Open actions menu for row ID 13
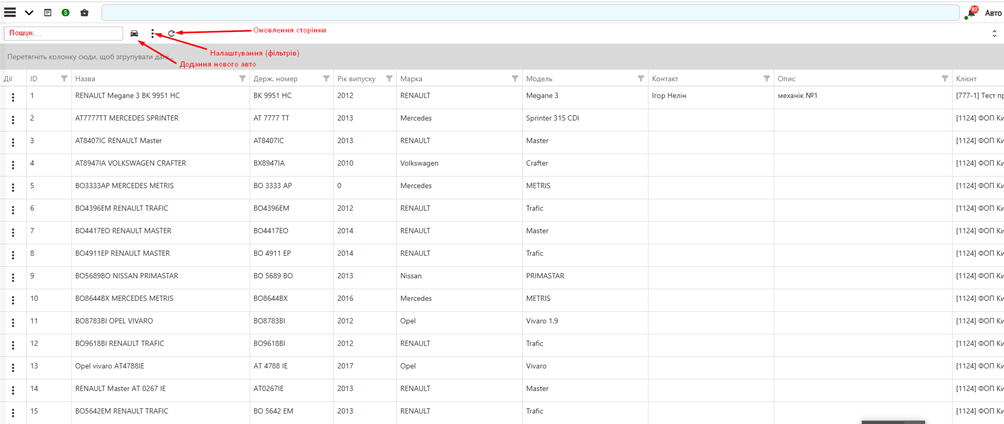 pyautogui.click(x=13, y=368)
